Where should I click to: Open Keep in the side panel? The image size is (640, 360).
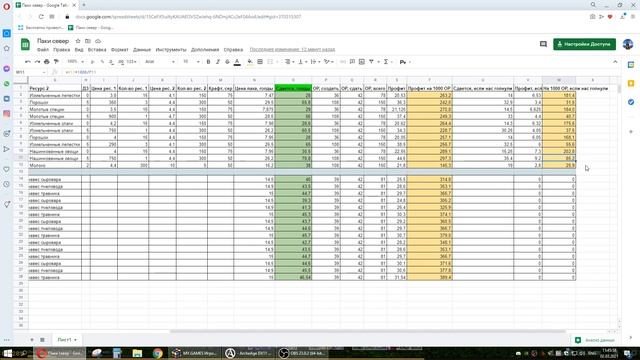pyautogui.click(x=631, y=83)
